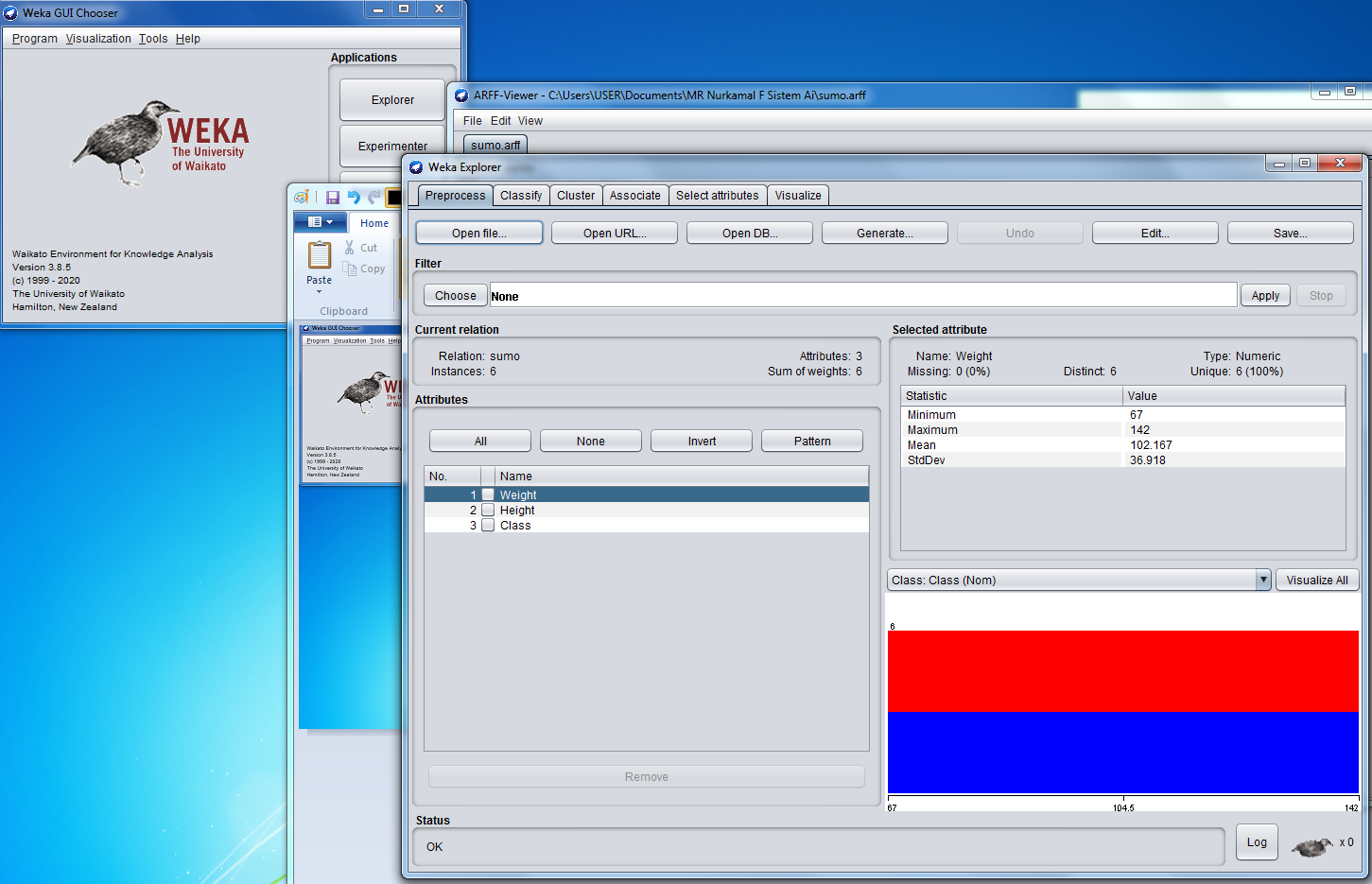
Task: Click the Value column header
Action: tap(1234, 395)
